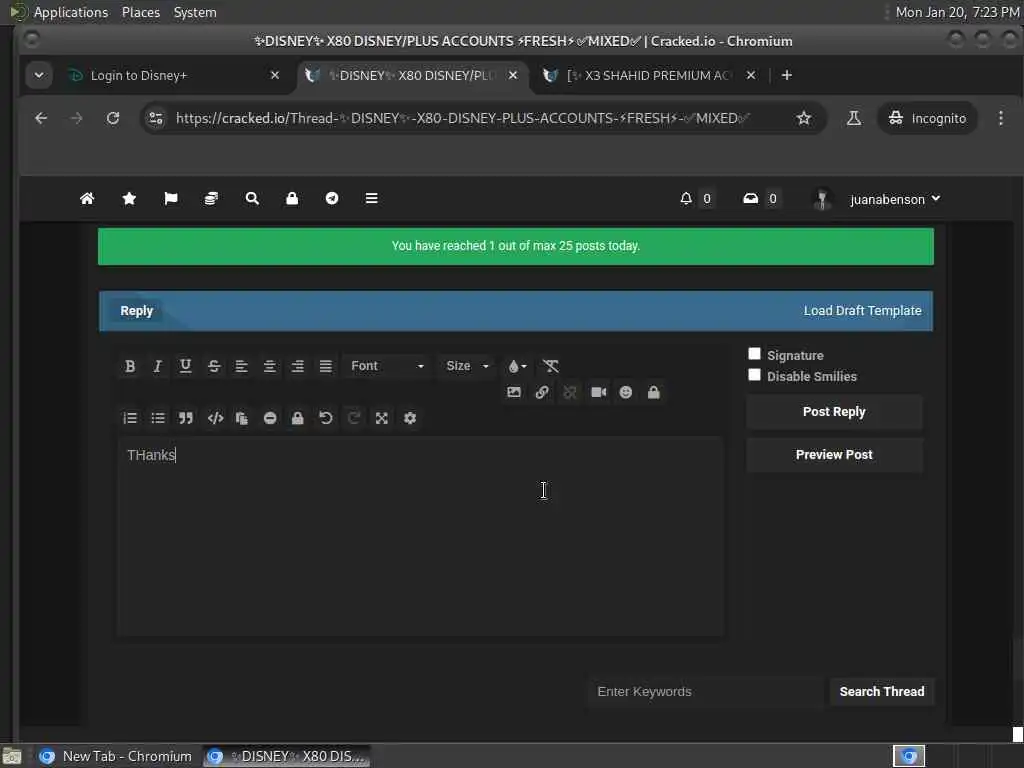Switch to X3 SHAHID PREMIUM tab

(650, 75)
